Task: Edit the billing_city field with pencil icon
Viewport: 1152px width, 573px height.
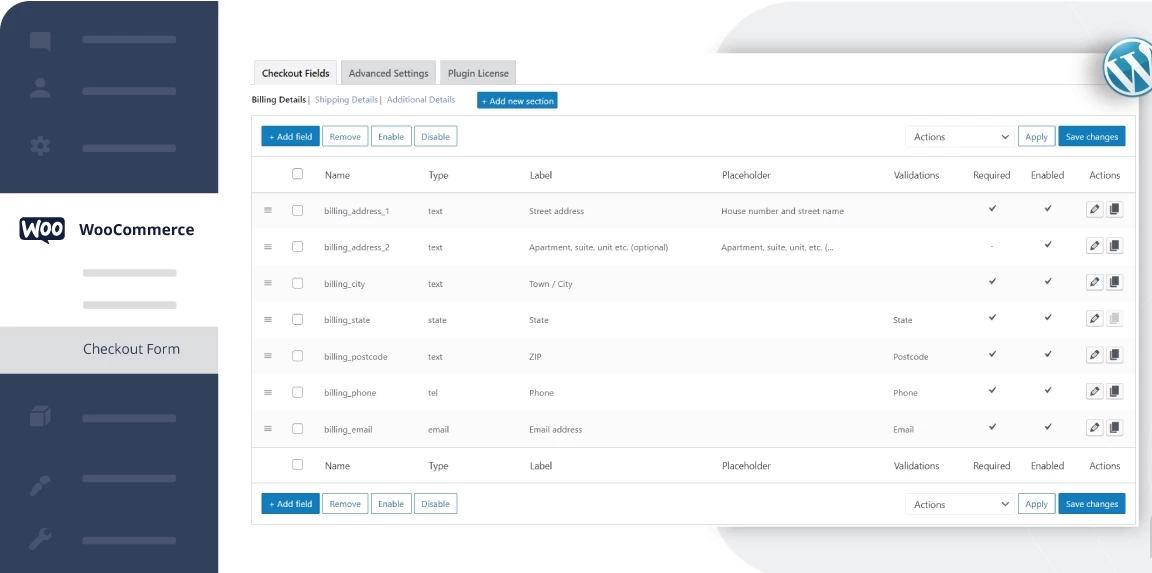Action: tap(1095, 282)
